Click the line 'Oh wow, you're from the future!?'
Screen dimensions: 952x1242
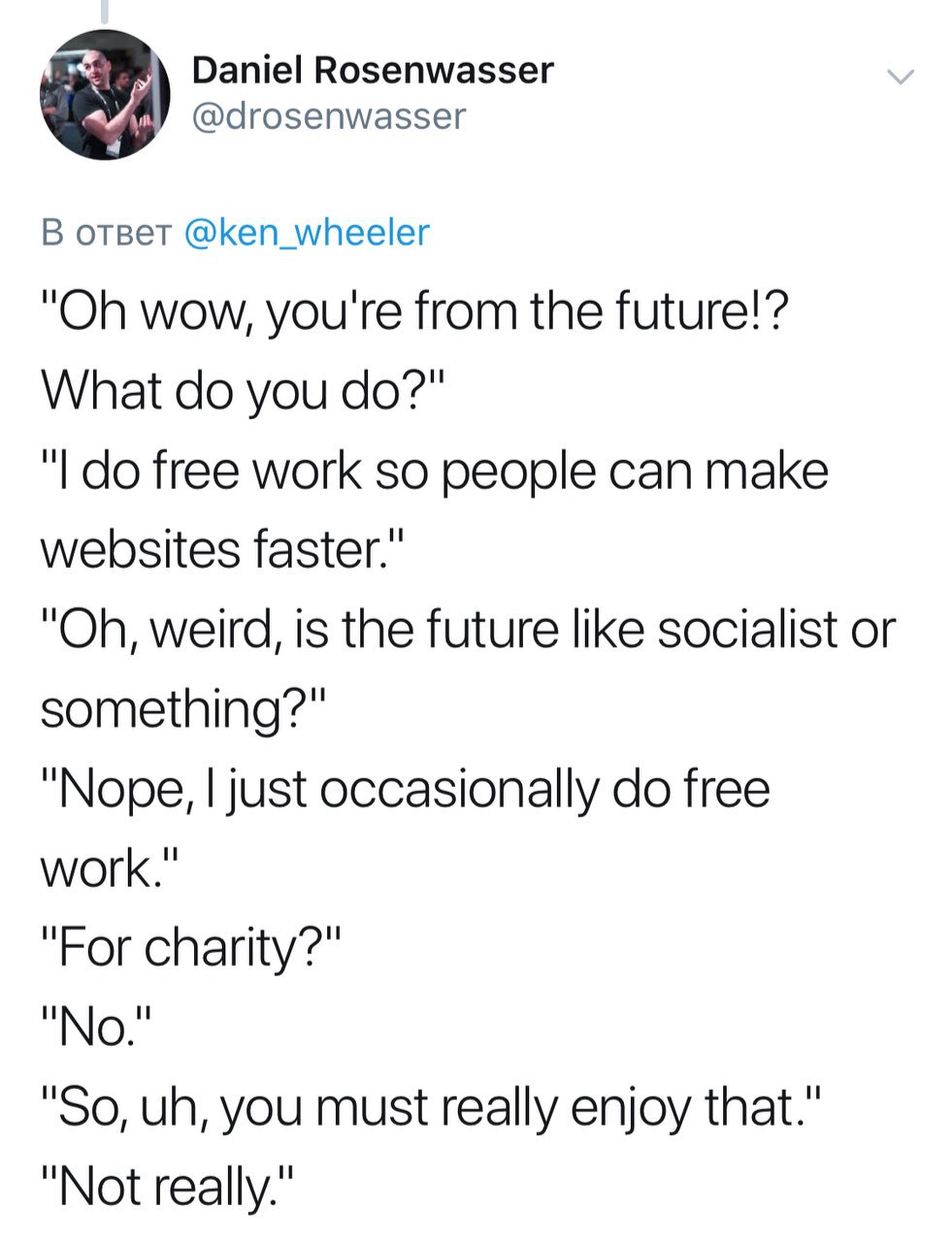[410, 314]
